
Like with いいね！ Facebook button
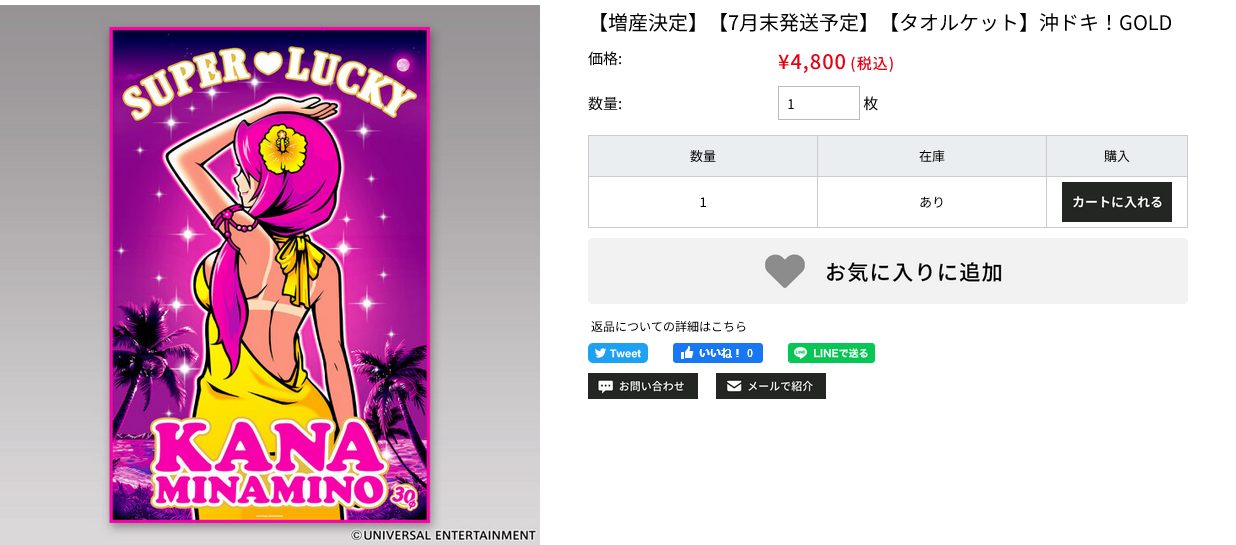[718, 353]
